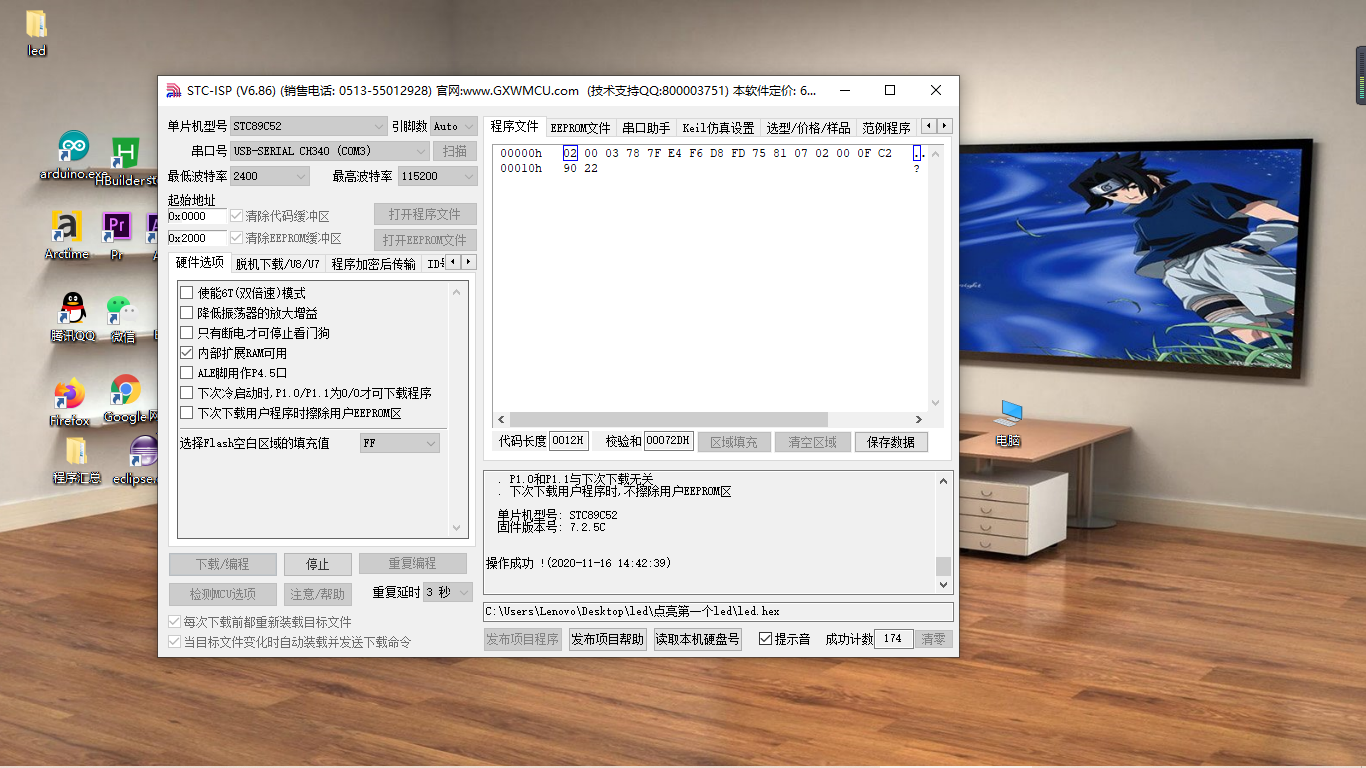Click the led.hex file path field
This screenshot has width=1366, height=768.
click(x=718, y=611)
